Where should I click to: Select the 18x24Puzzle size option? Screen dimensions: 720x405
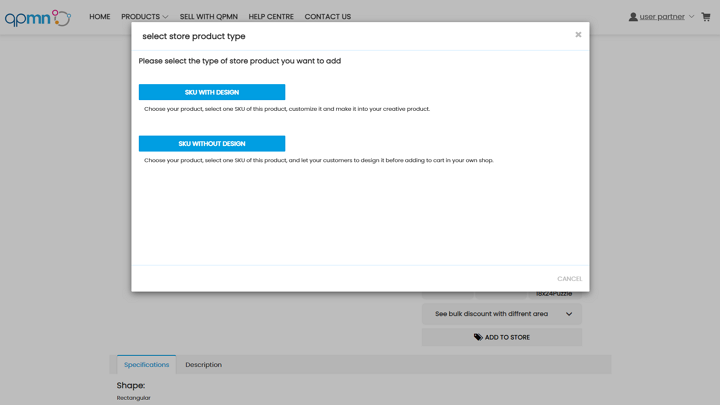[x=554, y=294]
